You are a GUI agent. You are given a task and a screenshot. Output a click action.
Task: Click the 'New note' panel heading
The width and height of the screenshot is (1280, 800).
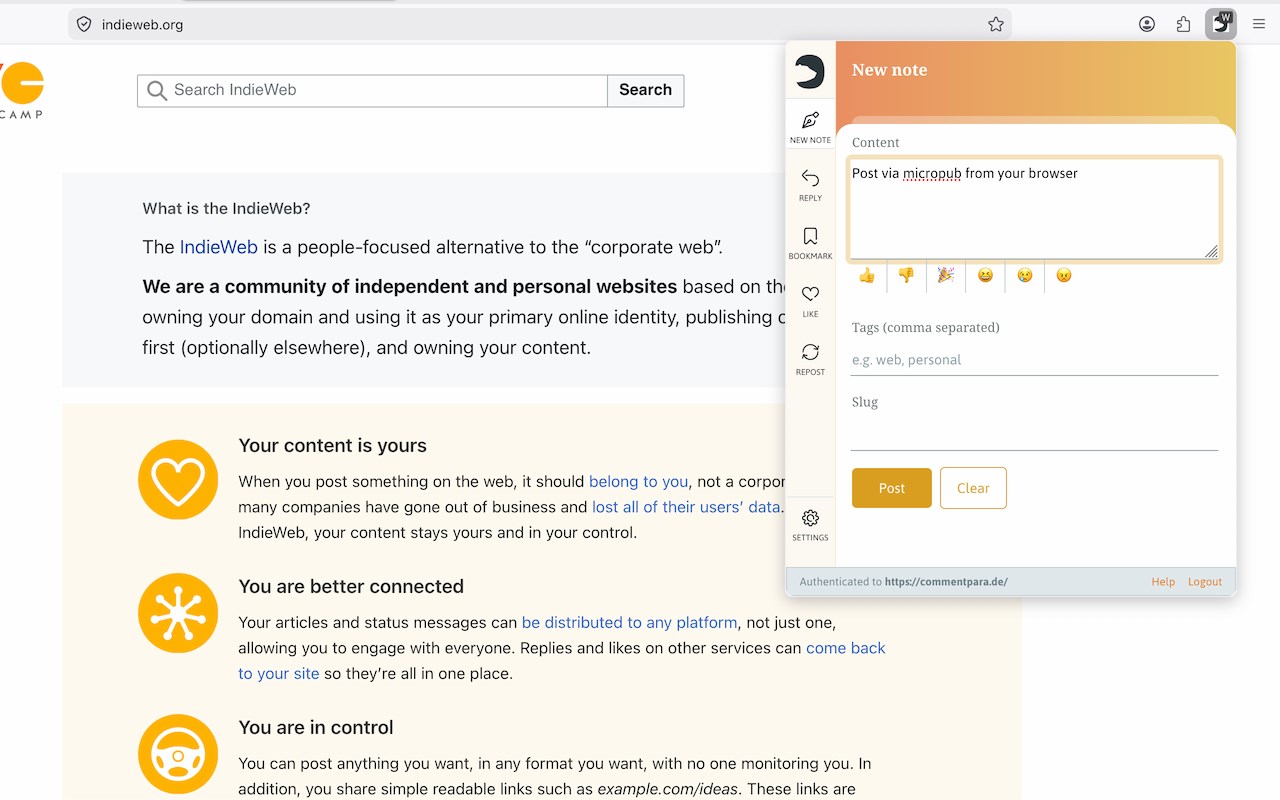point(890,70)
